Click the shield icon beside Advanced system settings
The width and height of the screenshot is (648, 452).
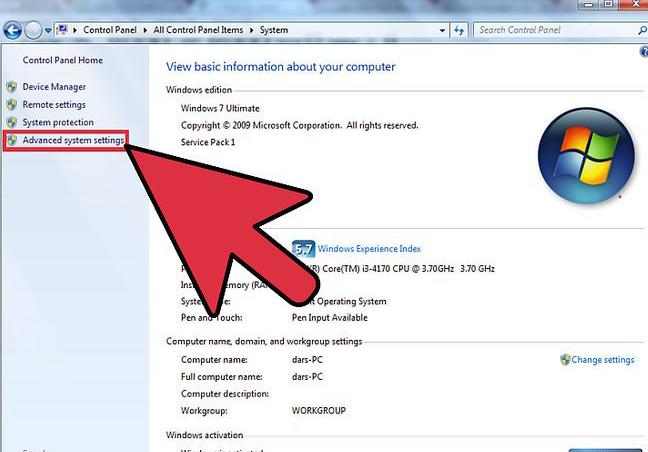point(12,140)
